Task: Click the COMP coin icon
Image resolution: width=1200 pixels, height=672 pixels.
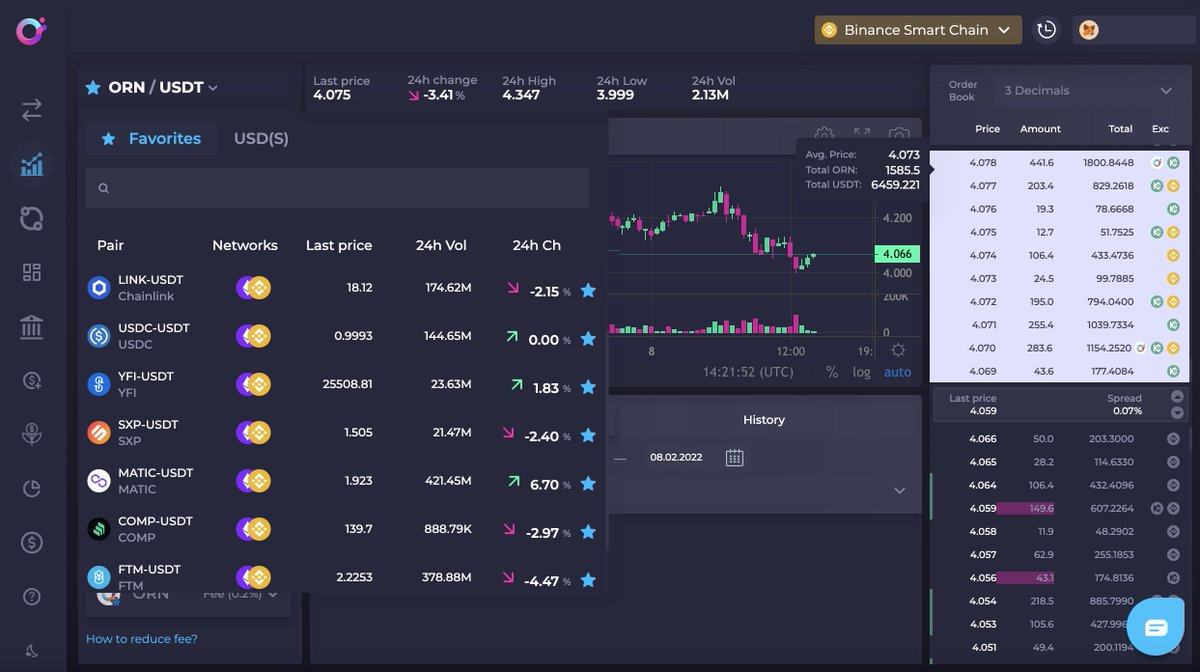Action: (x=99, y=529)
